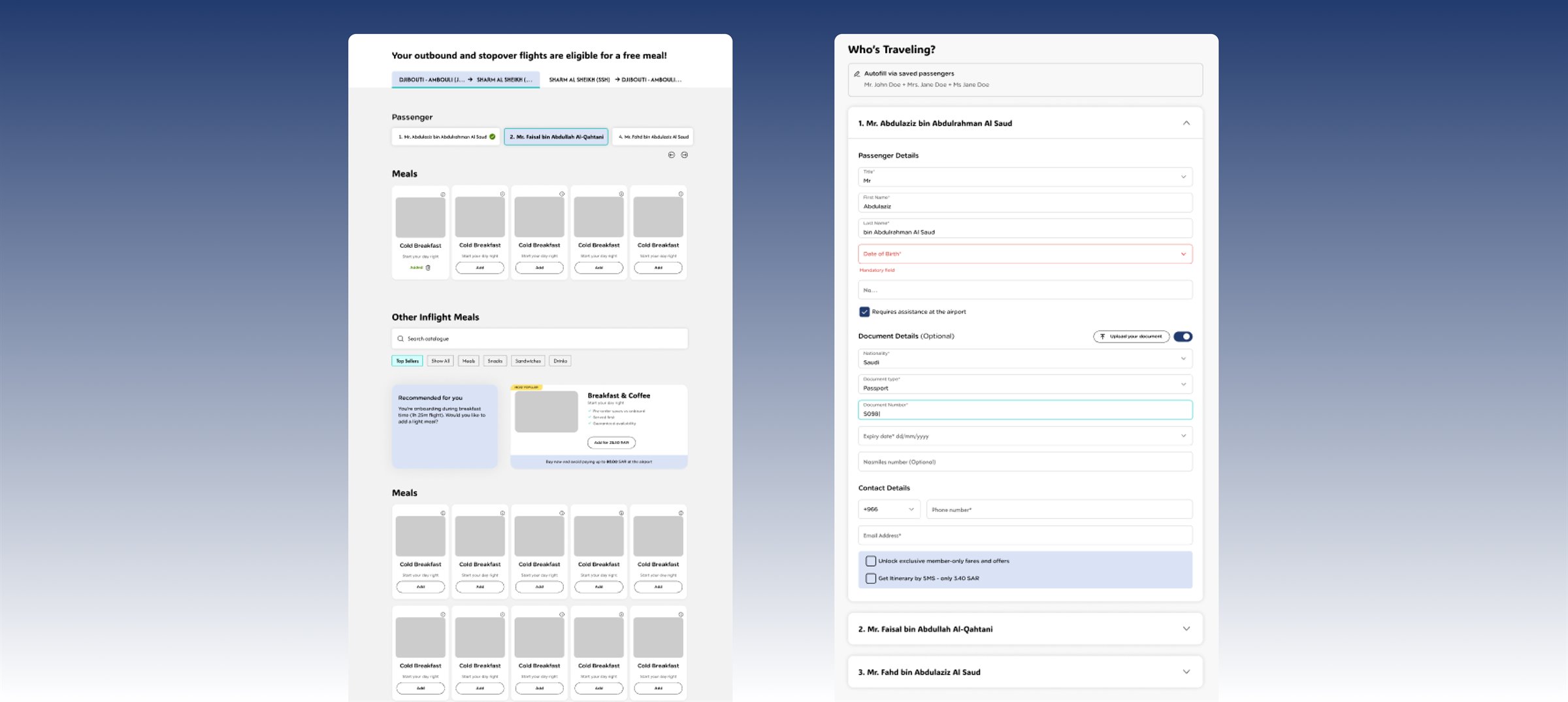
Task: Select passenger tab Mr. Faisal bin Abdullah Al-Qahtani
Action: (556, 137)
